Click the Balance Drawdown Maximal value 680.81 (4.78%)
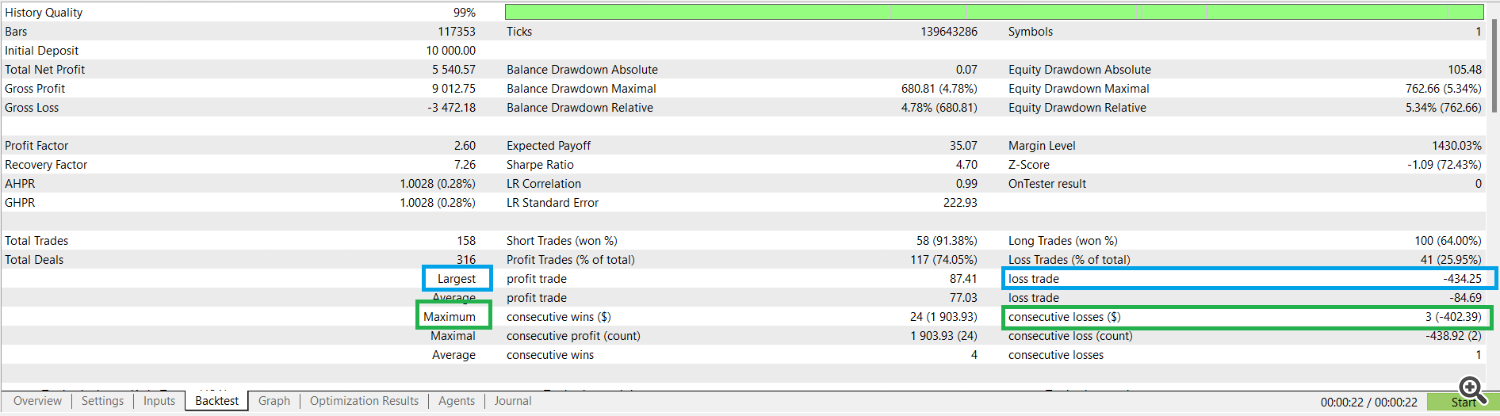Viewport: 1500px width, 416px height. coord(939,89)
